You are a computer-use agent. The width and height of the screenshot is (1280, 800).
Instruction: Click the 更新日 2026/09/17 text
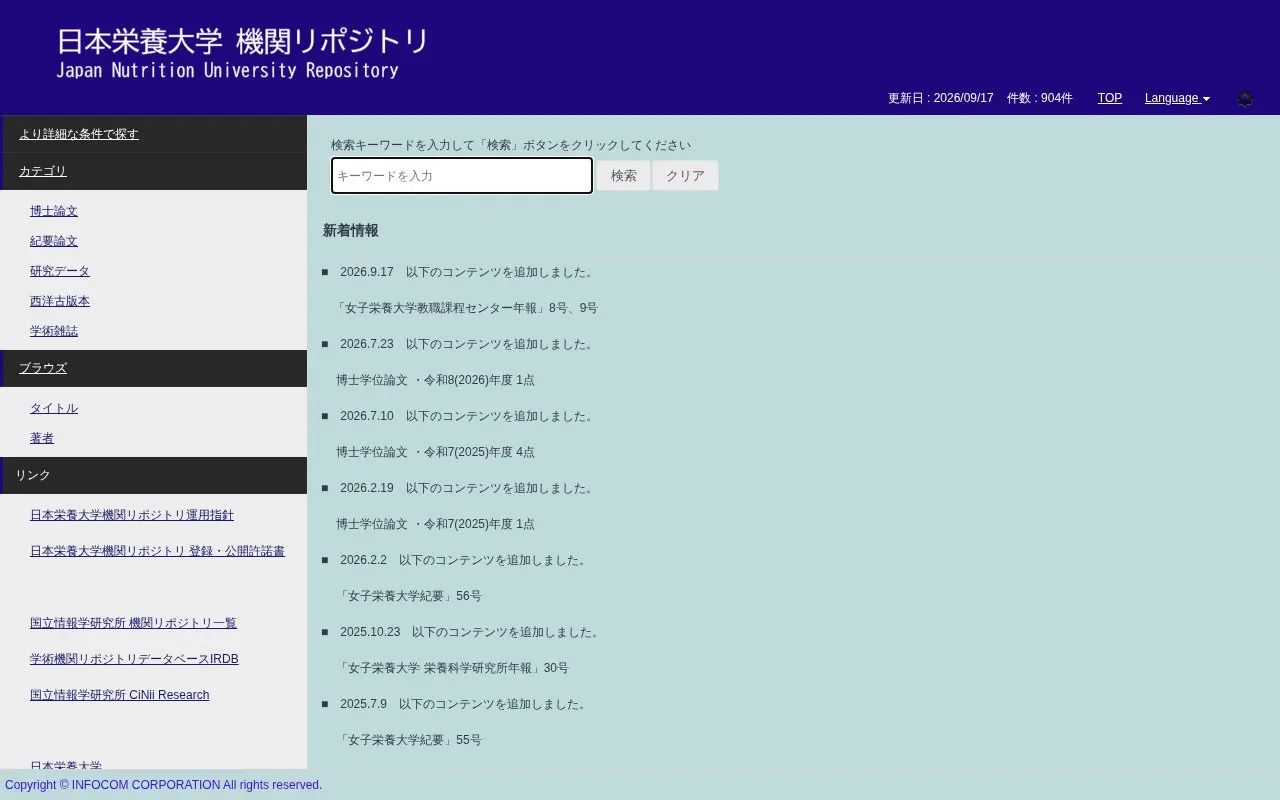click(941, 98)
